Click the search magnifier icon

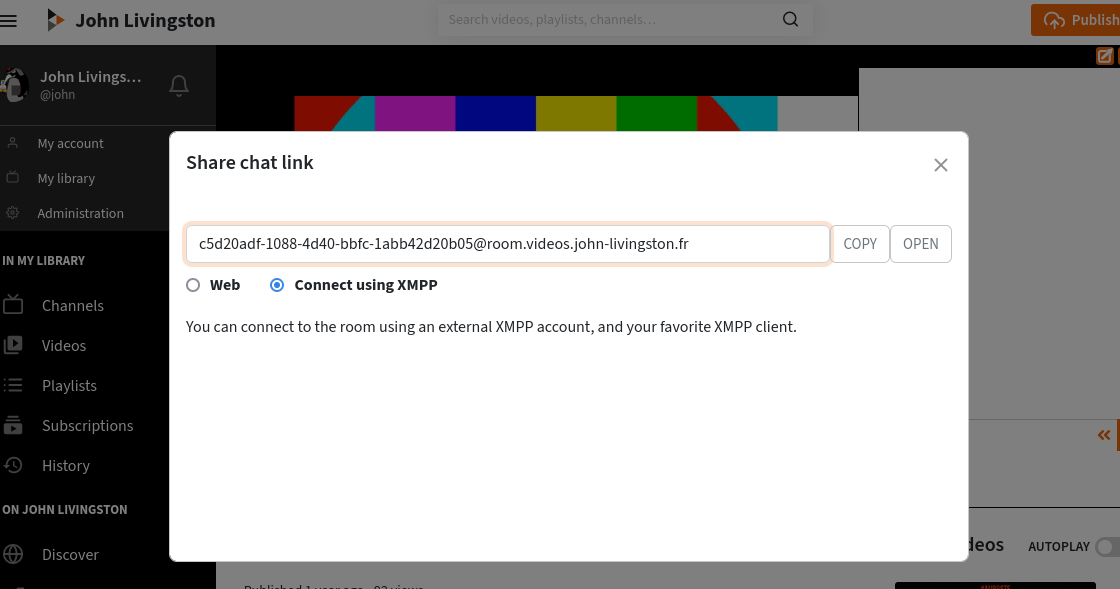point(790,20)
